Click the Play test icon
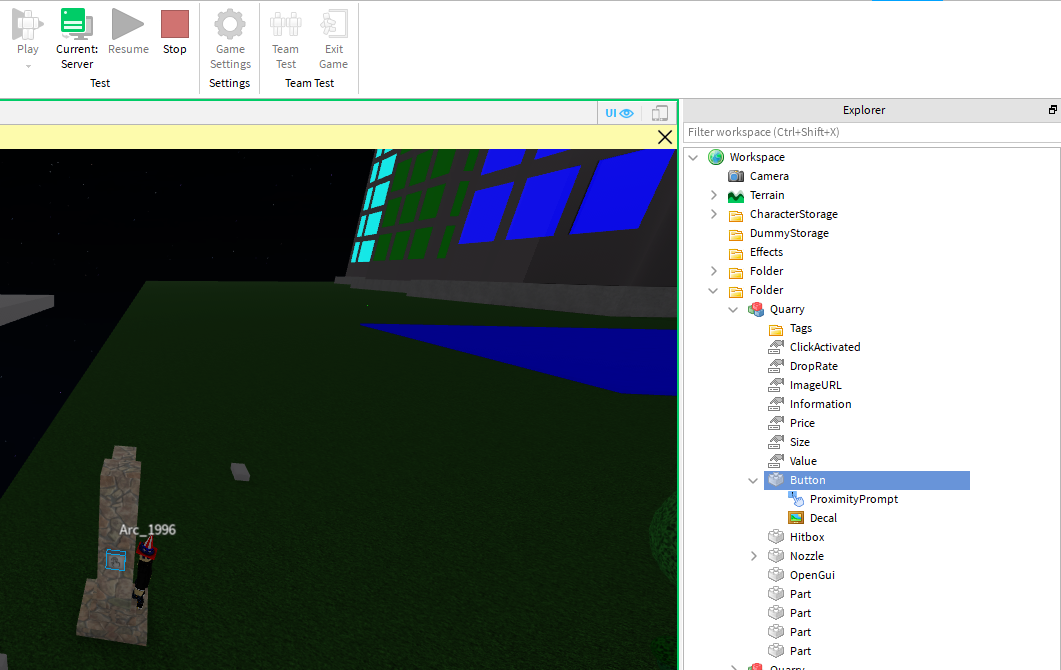The height and width of the screenshot is (670, 1061). tap(27, 24)
